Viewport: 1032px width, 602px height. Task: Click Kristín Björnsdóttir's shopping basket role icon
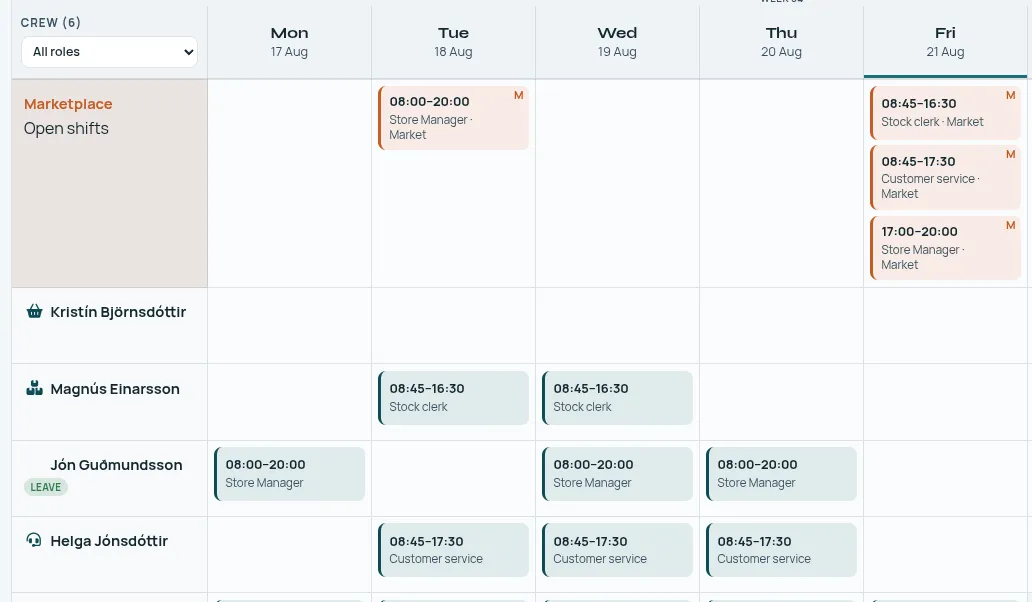(x=34, y=311)
